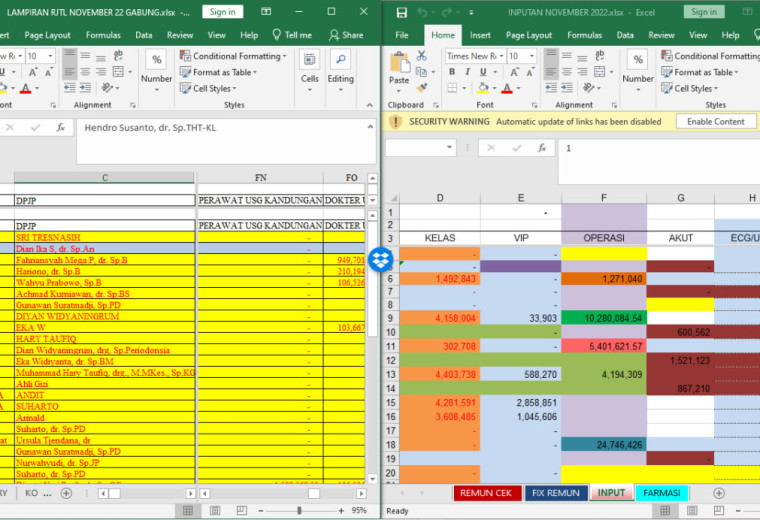The width and height of the screenshot is (760, 520).
Task: Select cell F9 with value 10,280,084.54
Action: [603, 318]
